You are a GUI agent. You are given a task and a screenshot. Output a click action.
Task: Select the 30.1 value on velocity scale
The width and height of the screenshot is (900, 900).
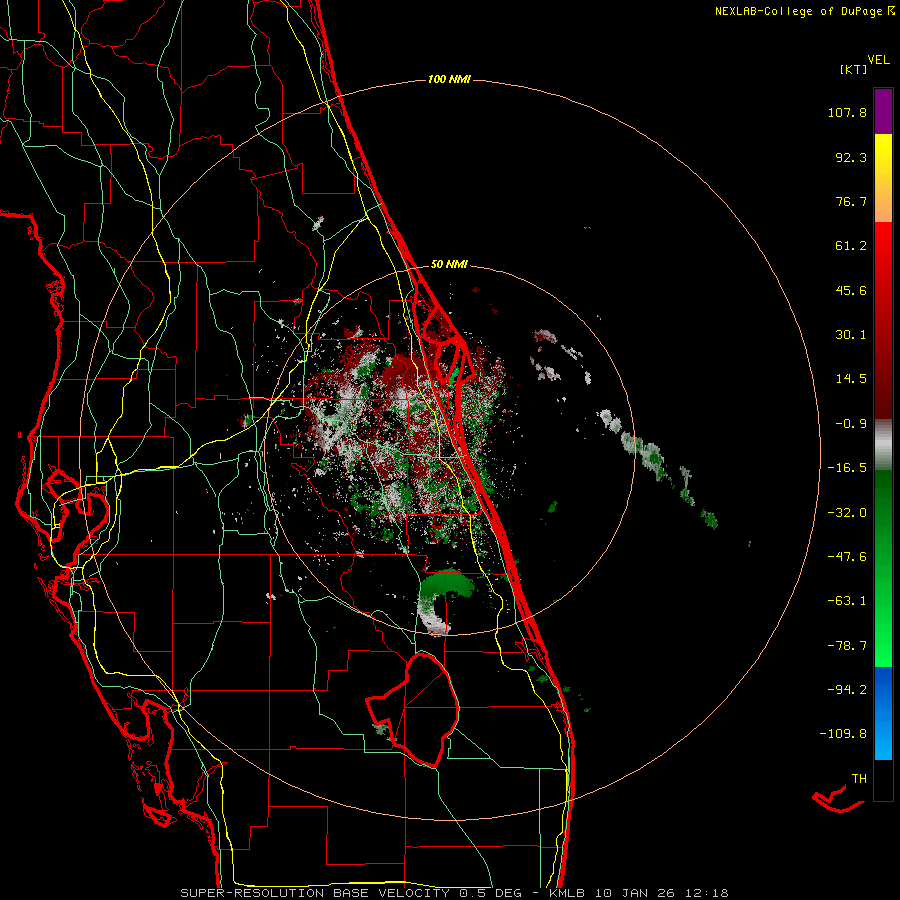[x=851, y=335]
